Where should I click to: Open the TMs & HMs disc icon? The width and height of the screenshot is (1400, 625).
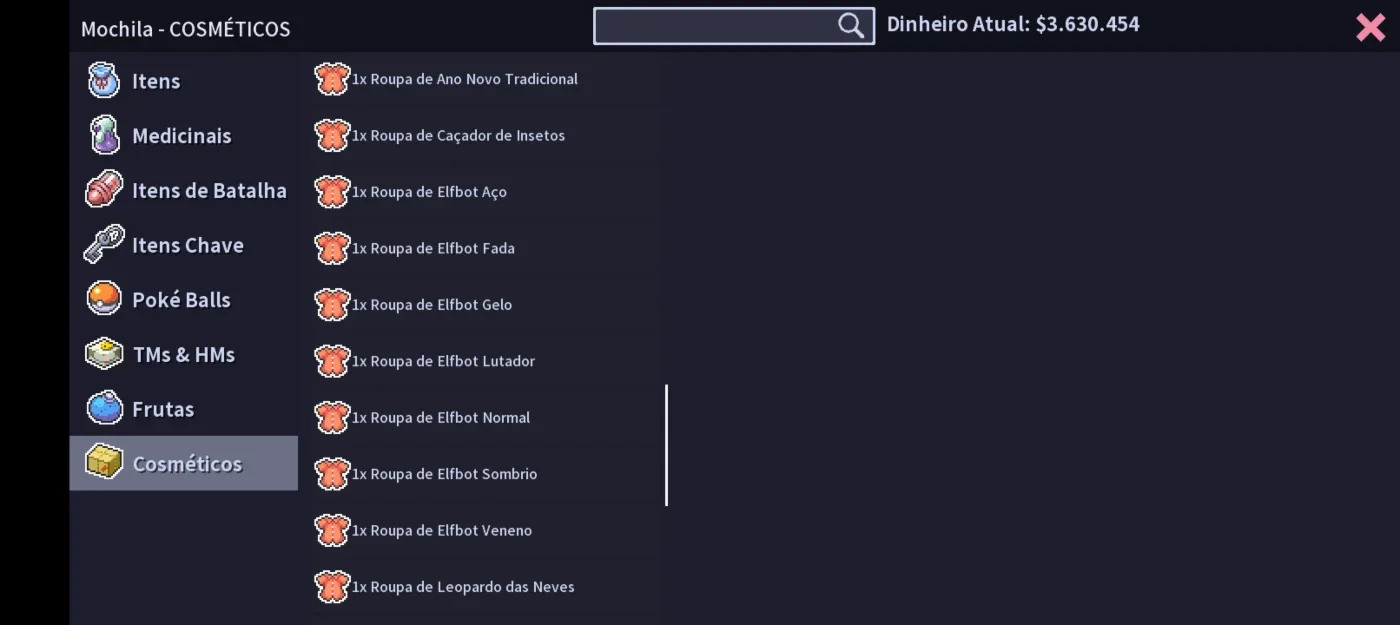(104, 354)
